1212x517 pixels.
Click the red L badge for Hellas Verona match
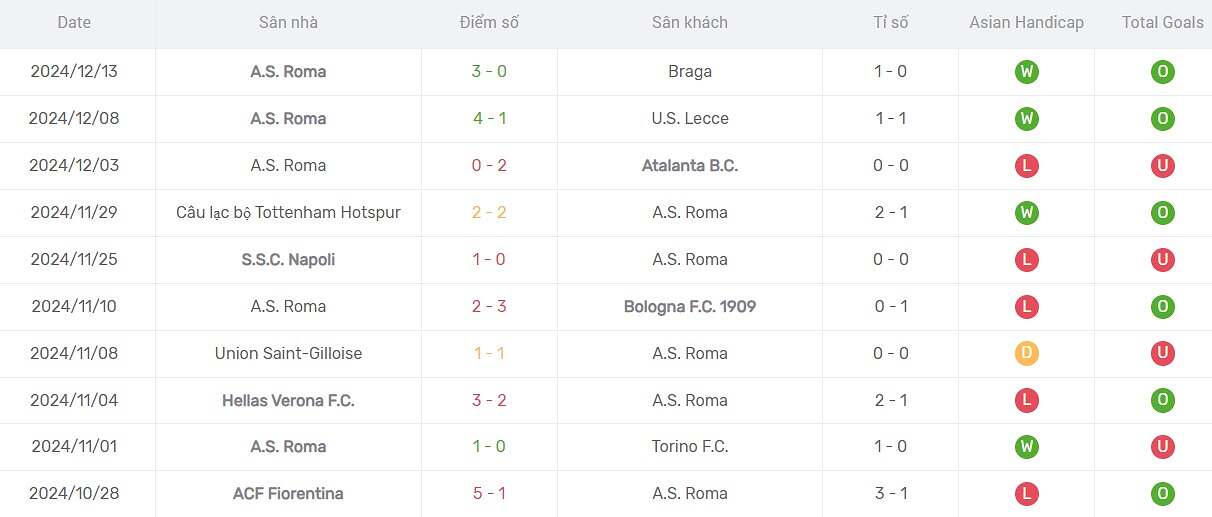click(1026, 401)
